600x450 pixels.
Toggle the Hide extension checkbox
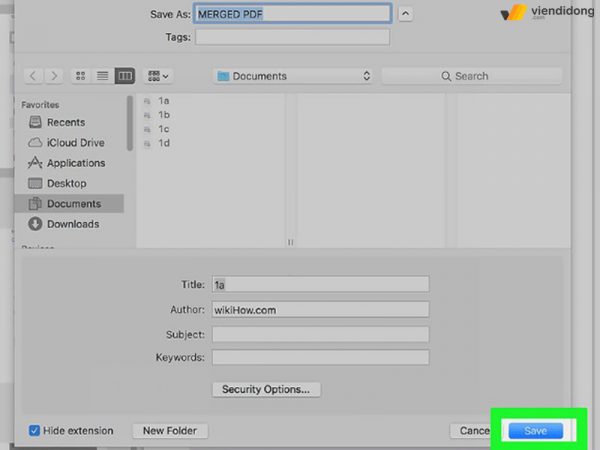click(35, 431)
